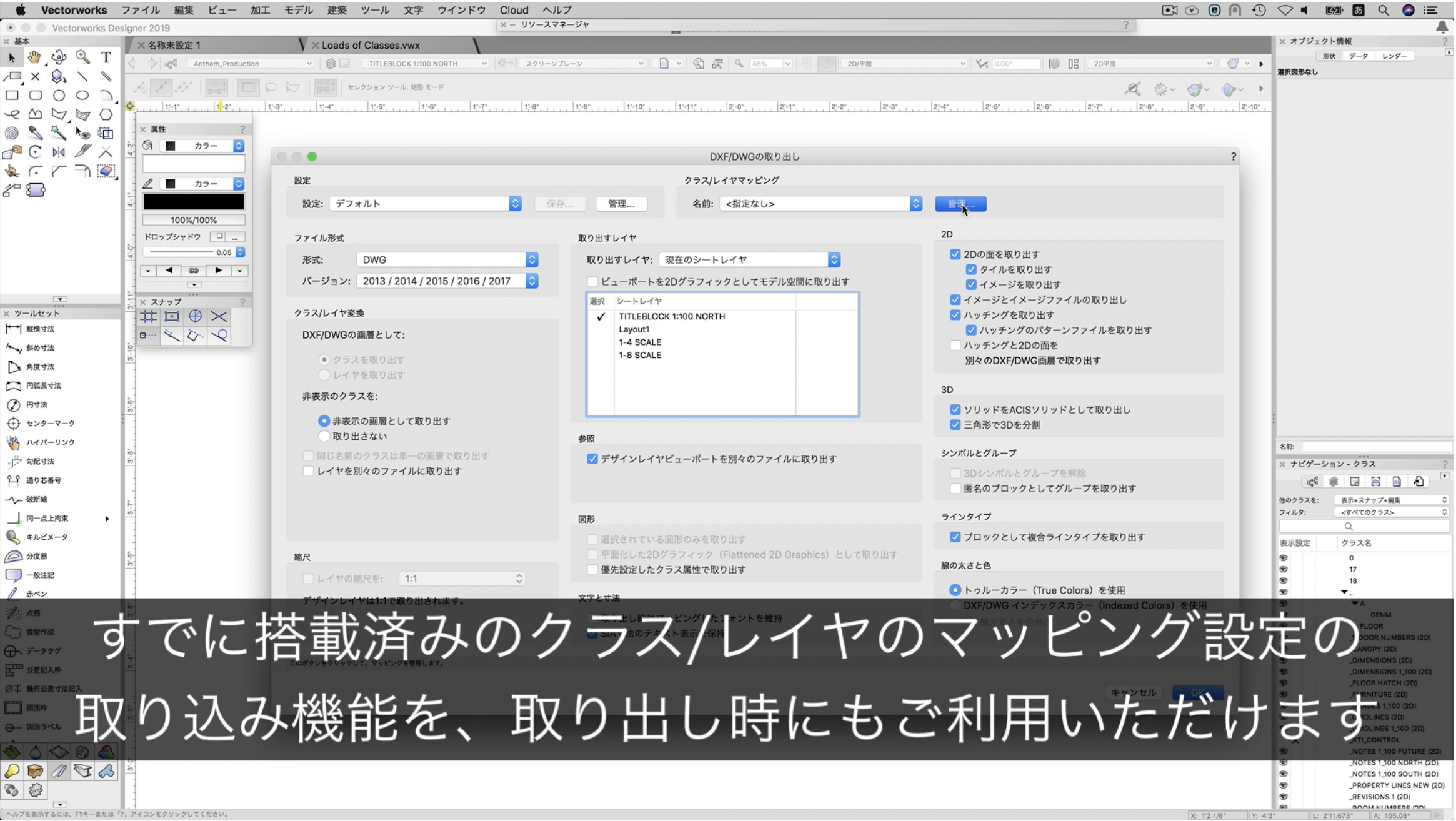Open the モデル menu
The width and height of the screenshot is (1456, 821).
coord(299,10)
